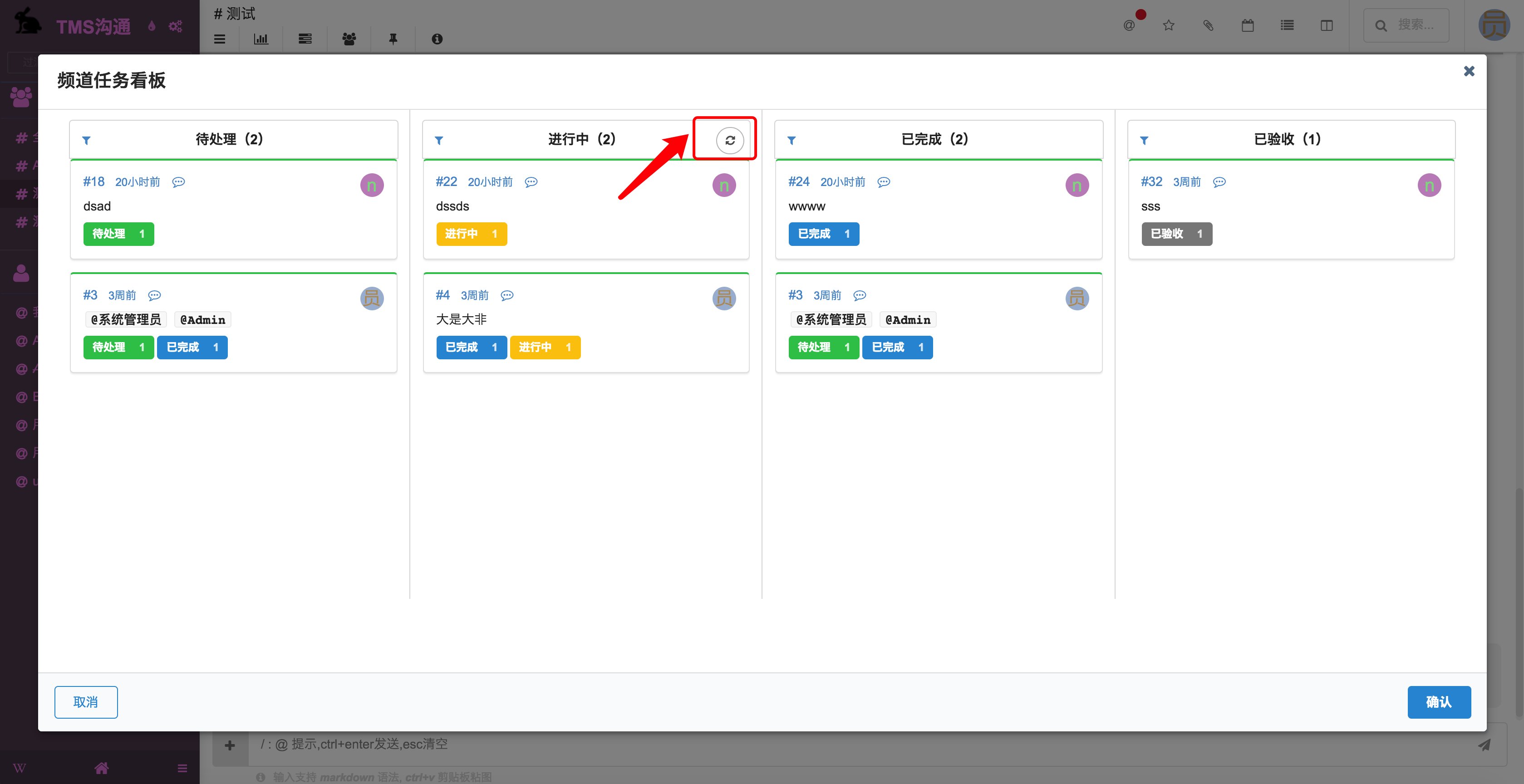Click the settings gears icon beside TMS沟通

click(x=175, y=26)
